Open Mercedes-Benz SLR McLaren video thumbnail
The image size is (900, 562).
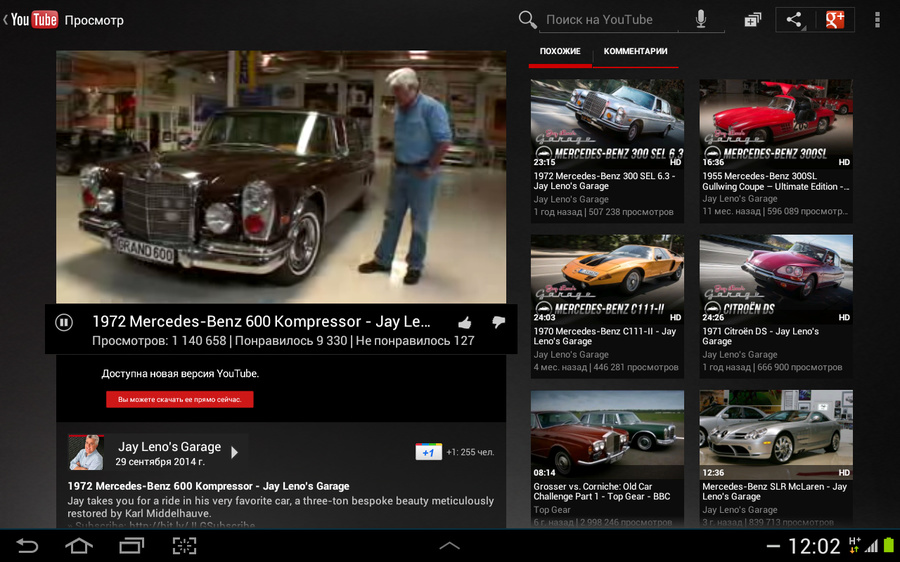click(776, 435)
